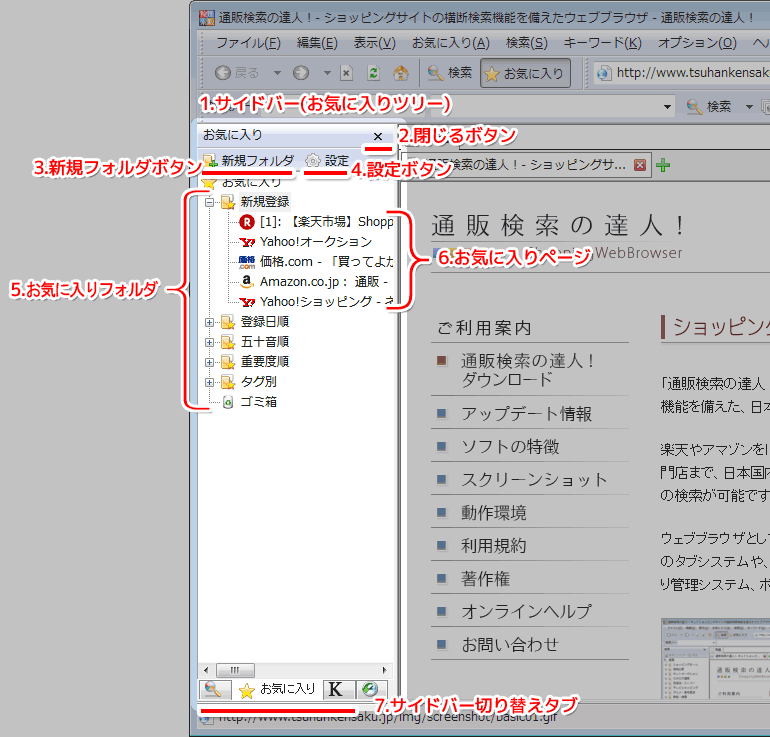Open the お気に入り(A) menu
The image size is (770, 737).
[450, 43]
